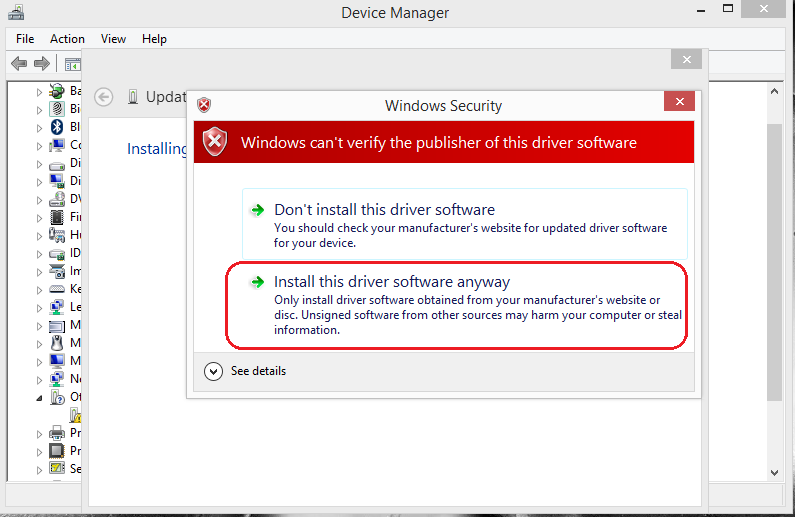This screenshot has width=795, height=517.
Task: Close the Windows Security dialog with the red X
Action: [x=679, y=101]
